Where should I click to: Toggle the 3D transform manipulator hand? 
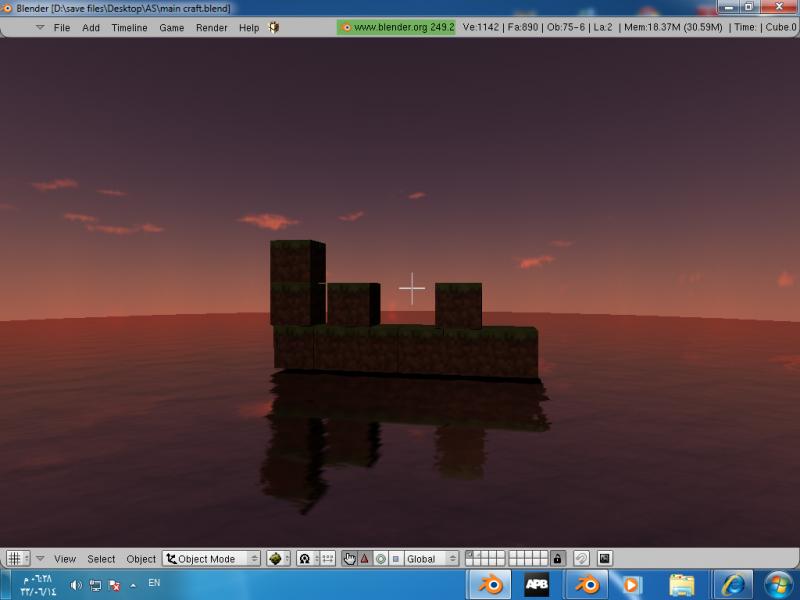click(x=349, y=559)
